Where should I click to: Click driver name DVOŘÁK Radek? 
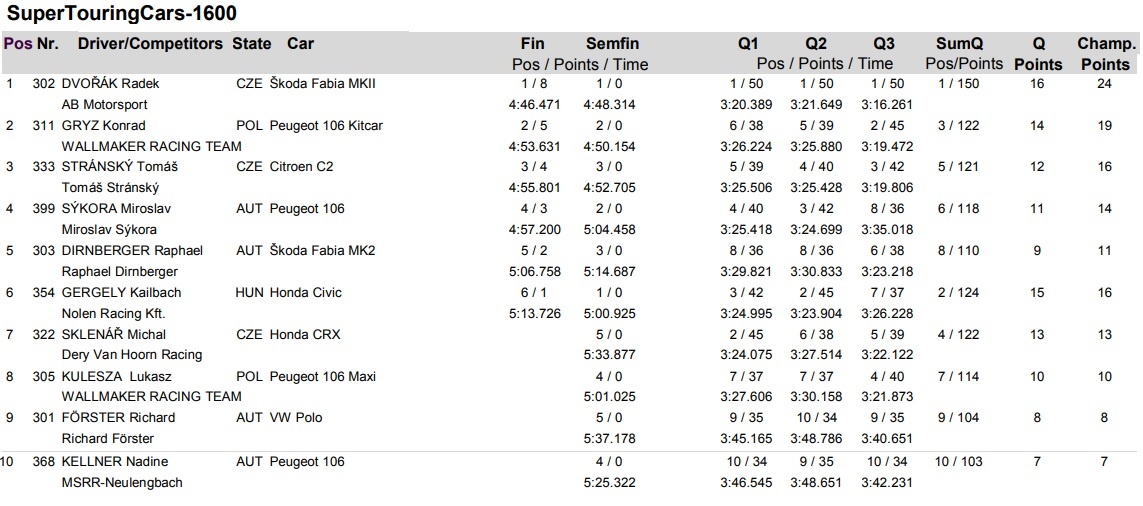coord(110,83)
